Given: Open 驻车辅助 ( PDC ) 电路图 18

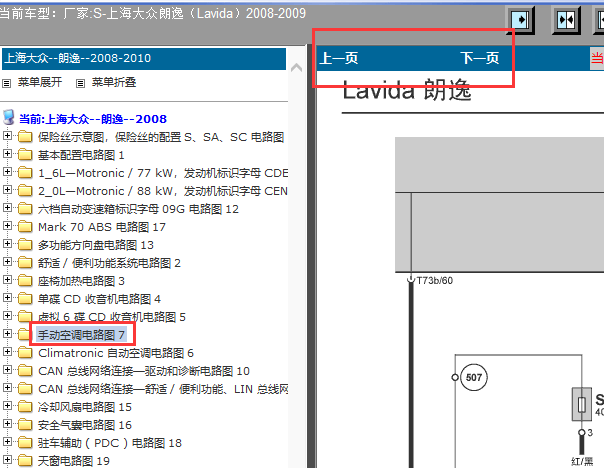Looking at the screenshot, I should [109, 443].
